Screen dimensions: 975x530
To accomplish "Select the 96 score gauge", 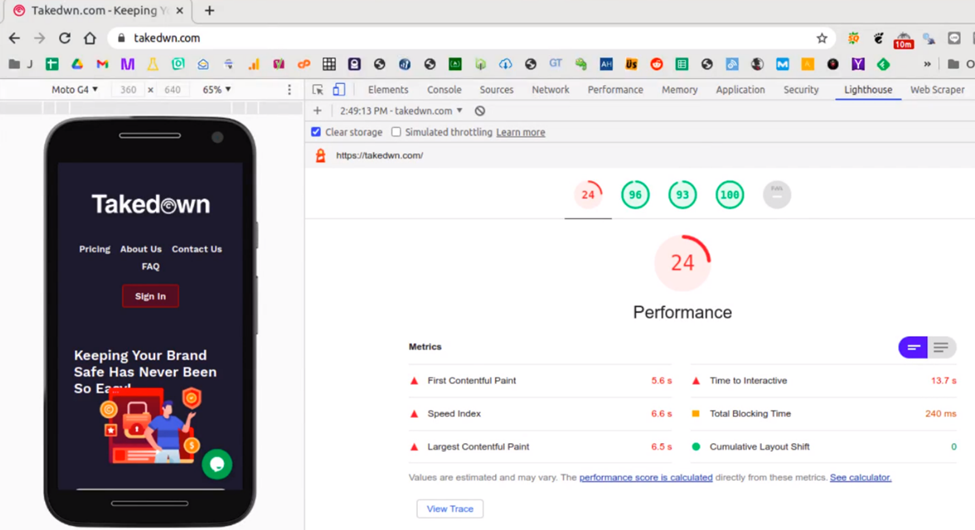I will [635, 195].
